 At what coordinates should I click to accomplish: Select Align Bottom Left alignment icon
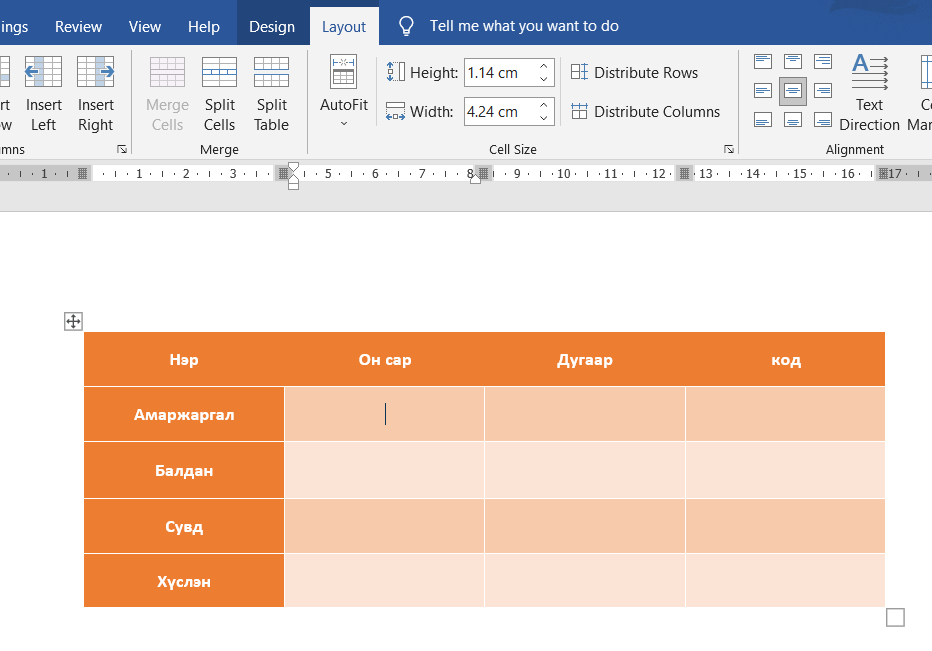[x=763, y=120]
